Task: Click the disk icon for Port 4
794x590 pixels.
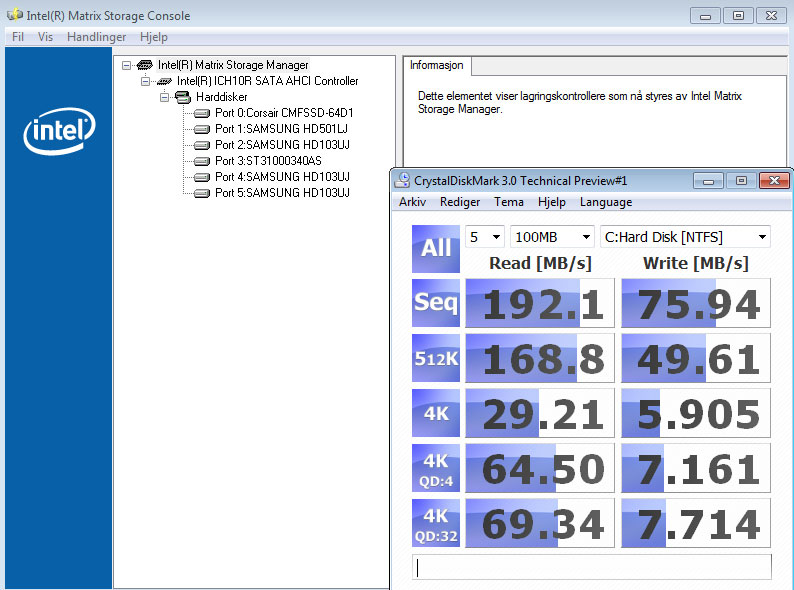Action: (202, 177)
